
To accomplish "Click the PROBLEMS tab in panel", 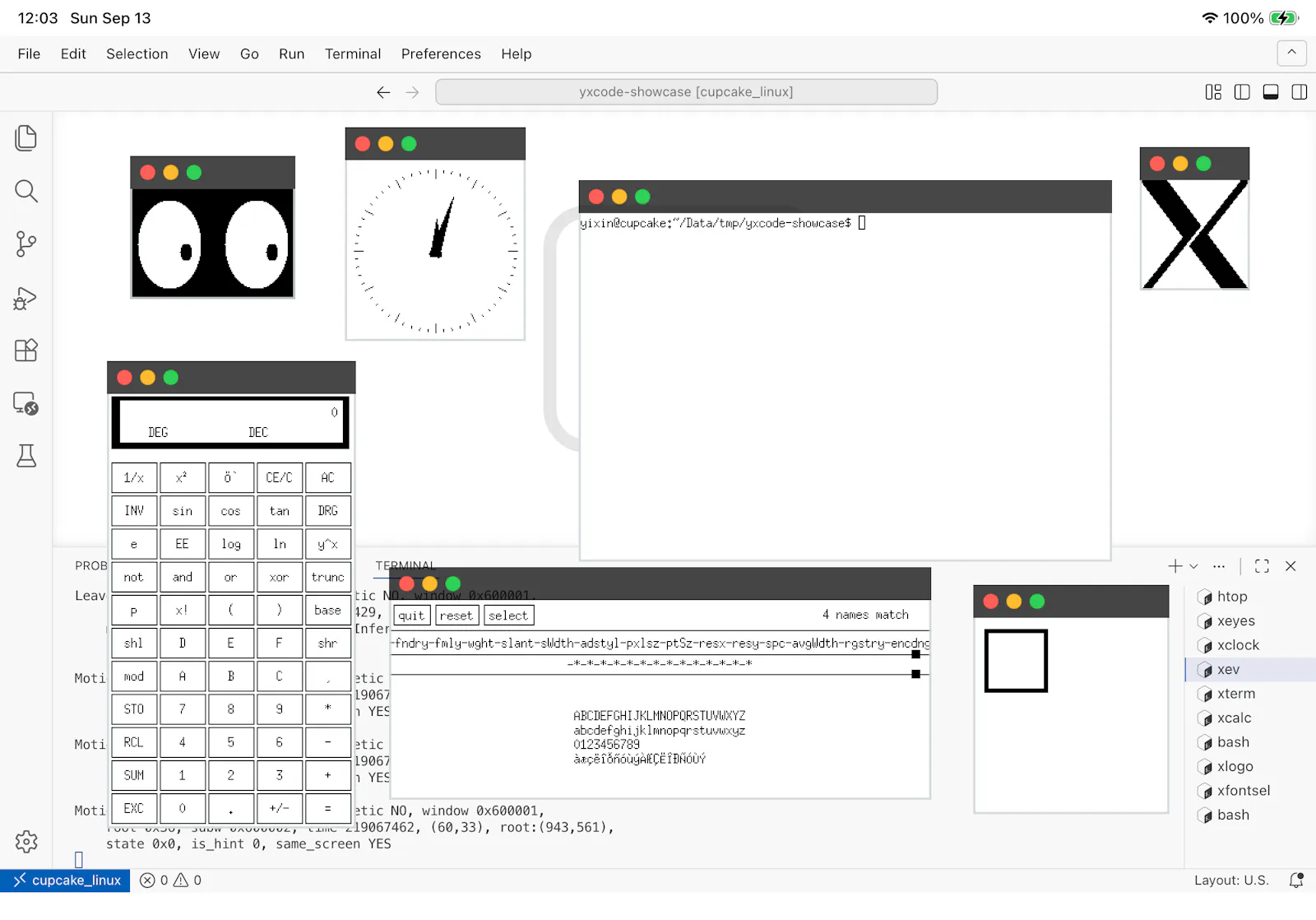I will coord(91,566).
